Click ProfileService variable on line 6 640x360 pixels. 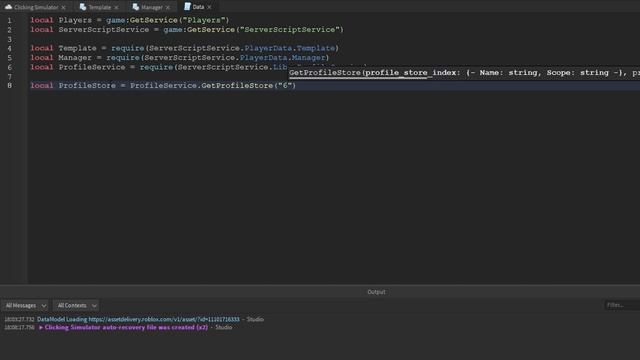tap(92, 67)
